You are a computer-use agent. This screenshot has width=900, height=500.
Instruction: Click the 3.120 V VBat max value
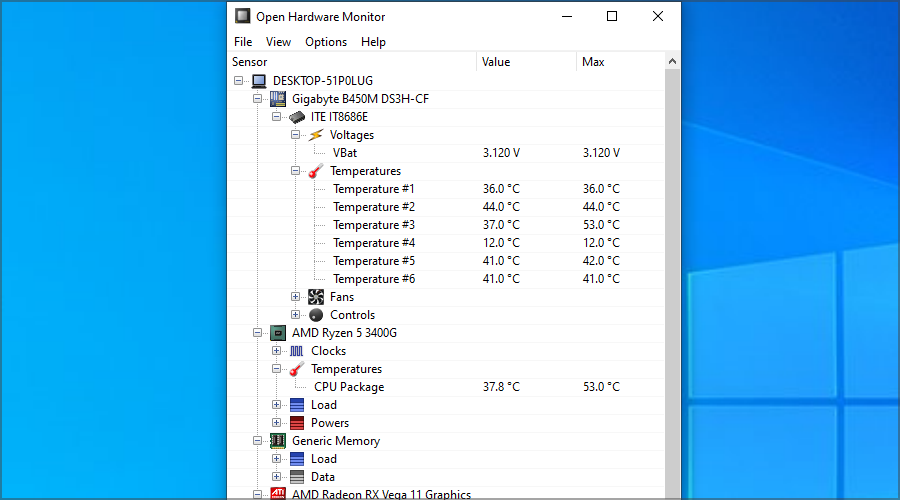tap(601, 153)
